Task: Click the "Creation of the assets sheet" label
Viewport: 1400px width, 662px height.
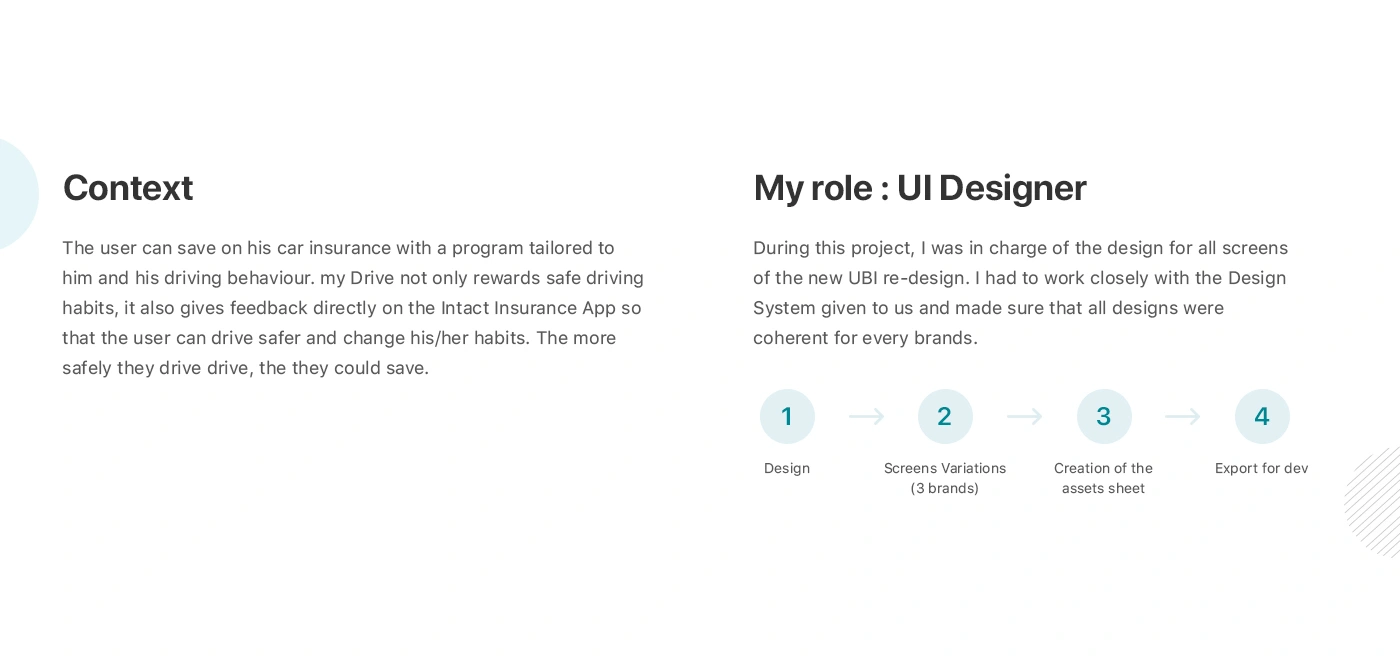Action: (x=1103, y=478)
